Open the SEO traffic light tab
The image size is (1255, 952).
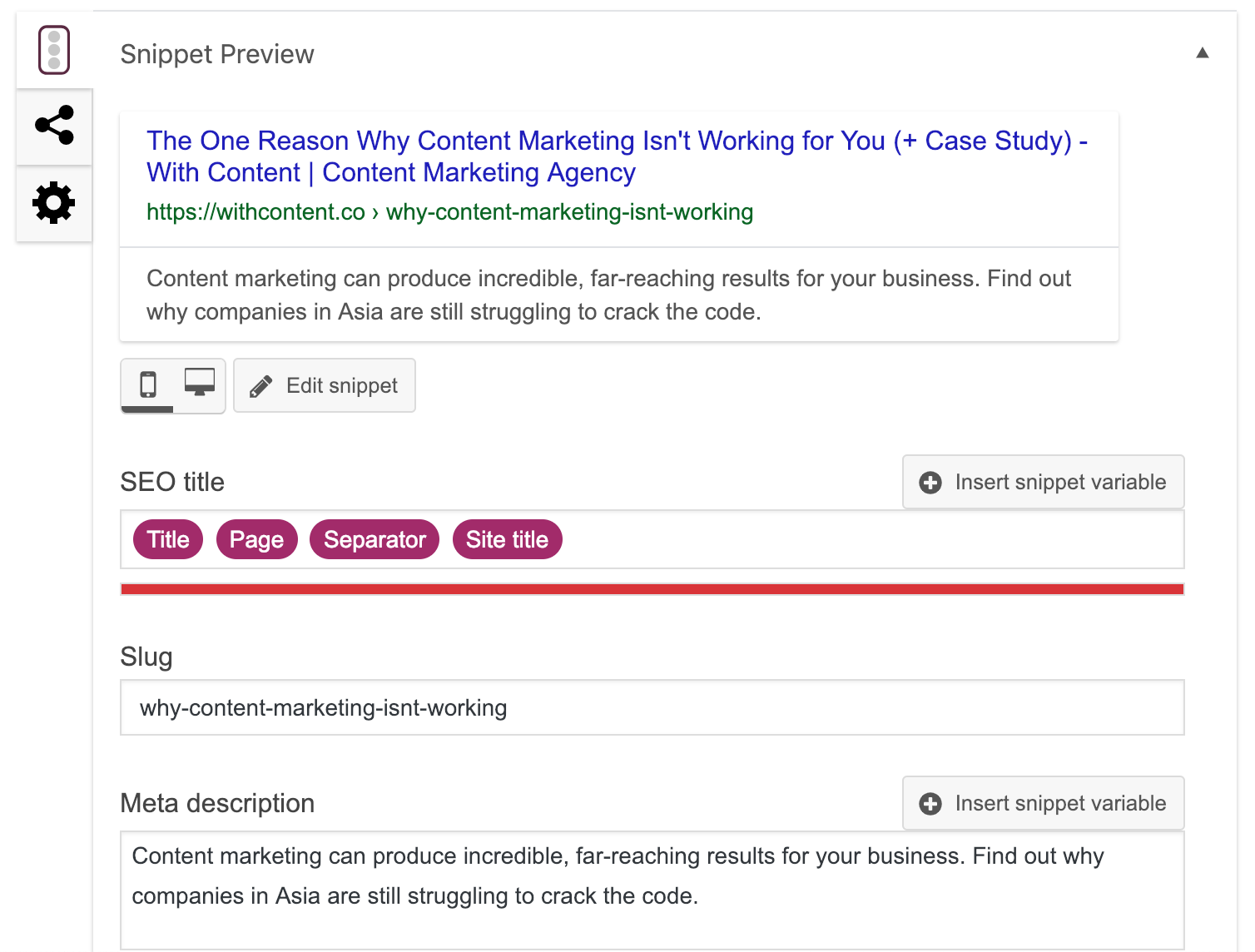click(x=54, y=50)
